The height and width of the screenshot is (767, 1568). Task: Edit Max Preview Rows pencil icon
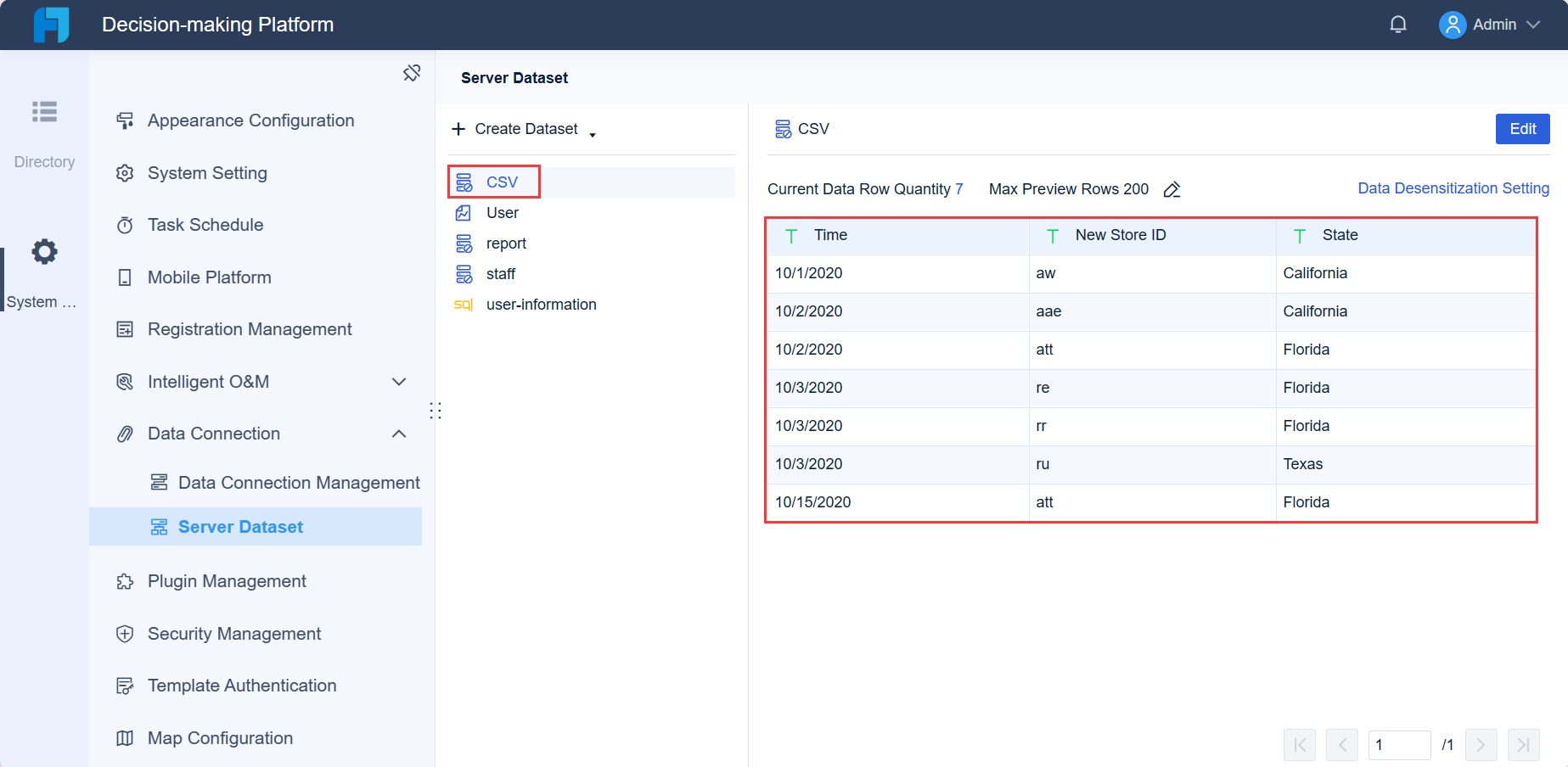1172,190
